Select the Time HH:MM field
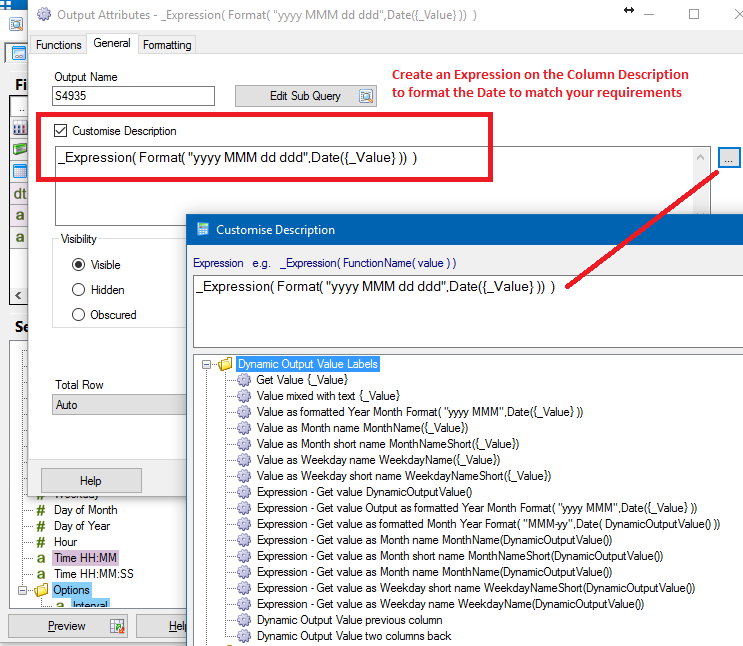This screenshot has width=743, height=646. point(85,558)
